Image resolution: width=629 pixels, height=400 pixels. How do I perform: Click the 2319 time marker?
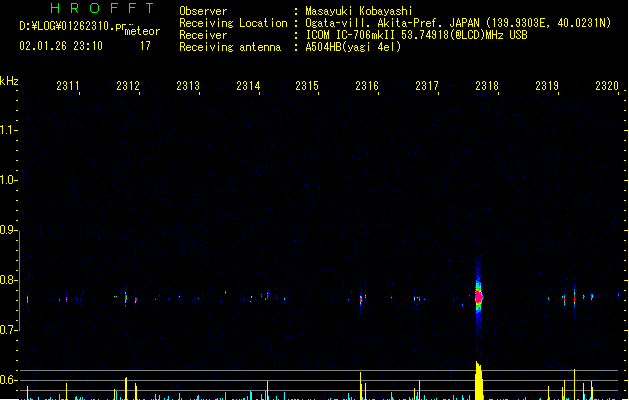[x=547, y=86]
